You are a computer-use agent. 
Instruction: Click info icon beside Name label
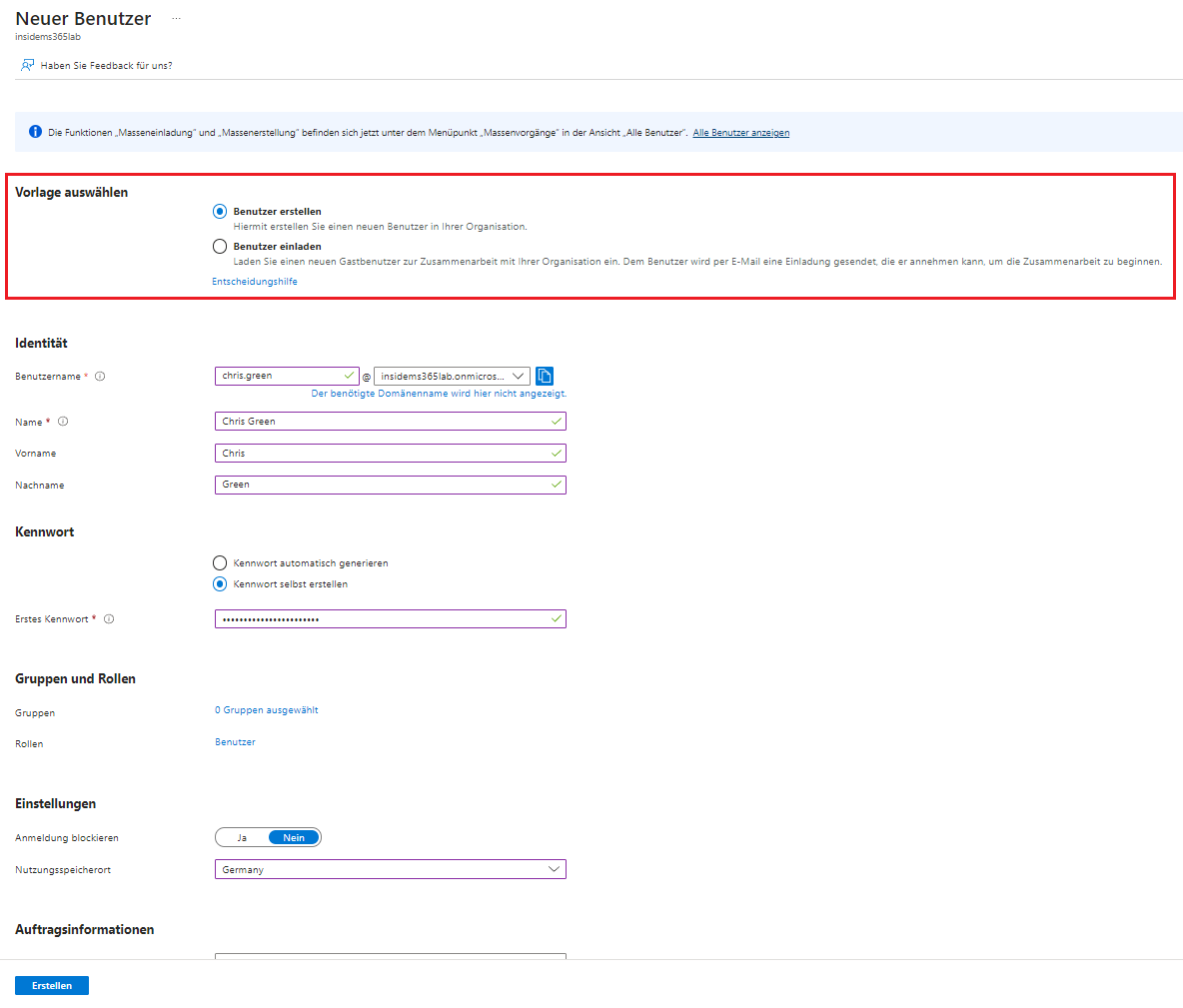[x=63, y=422]
